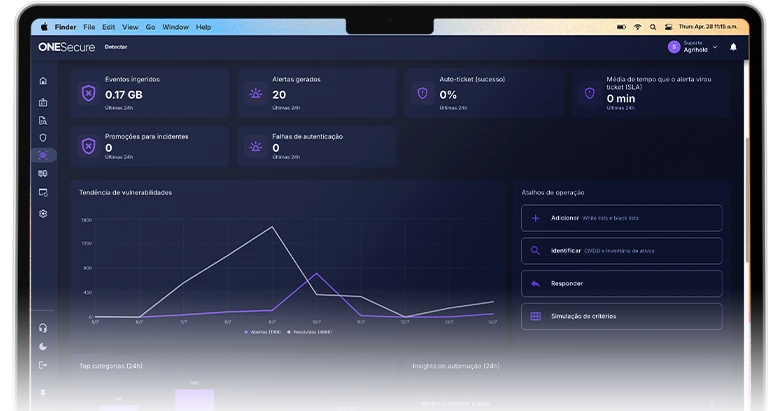Open the home icon in sidebar
This screenshot has height=411, width=779.
[43, 81]
